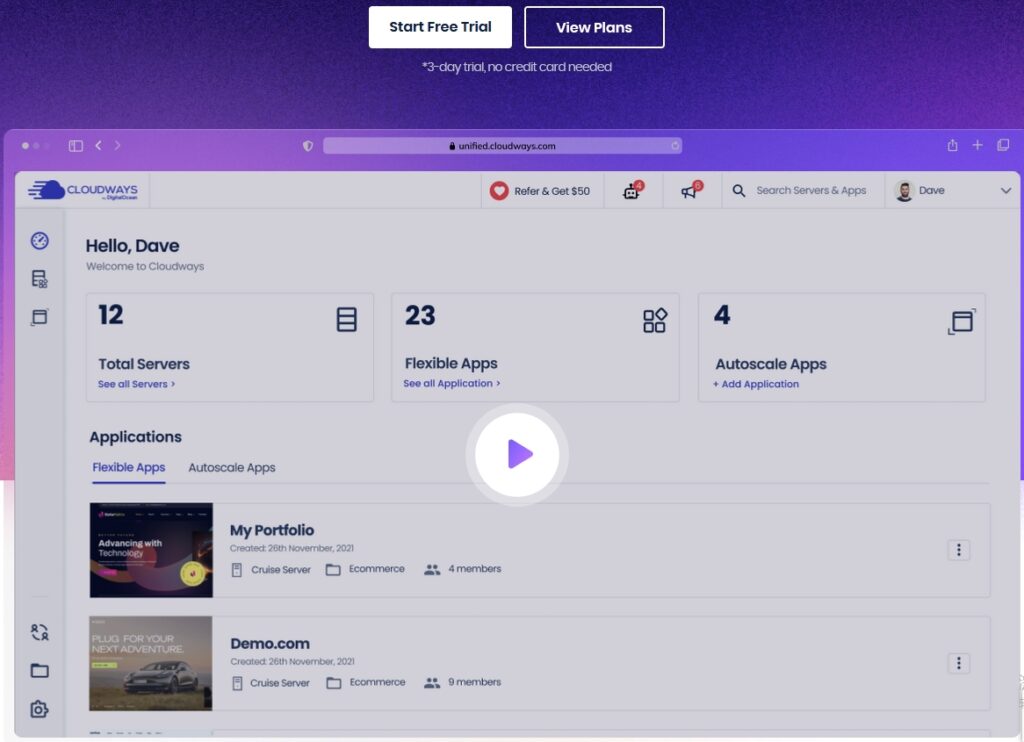
Task: Click the Refer & Get $50 heart icon
Action: (x=499, y=191)
